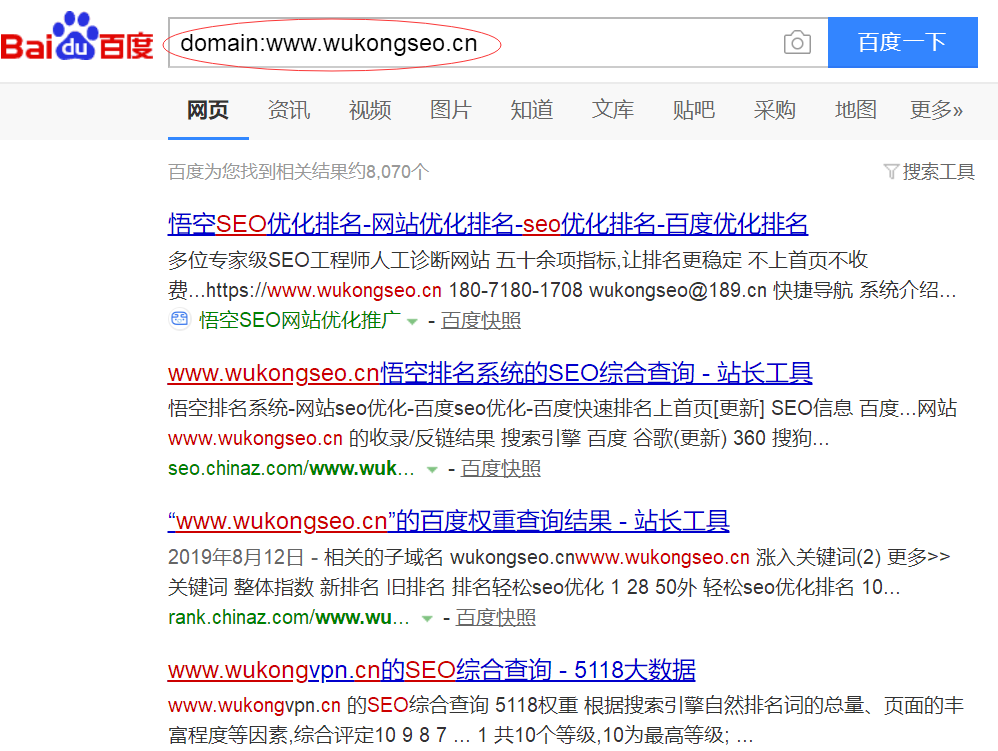
Task: Click rank.chinaz.com green URL
Action: tap(288, 617)
